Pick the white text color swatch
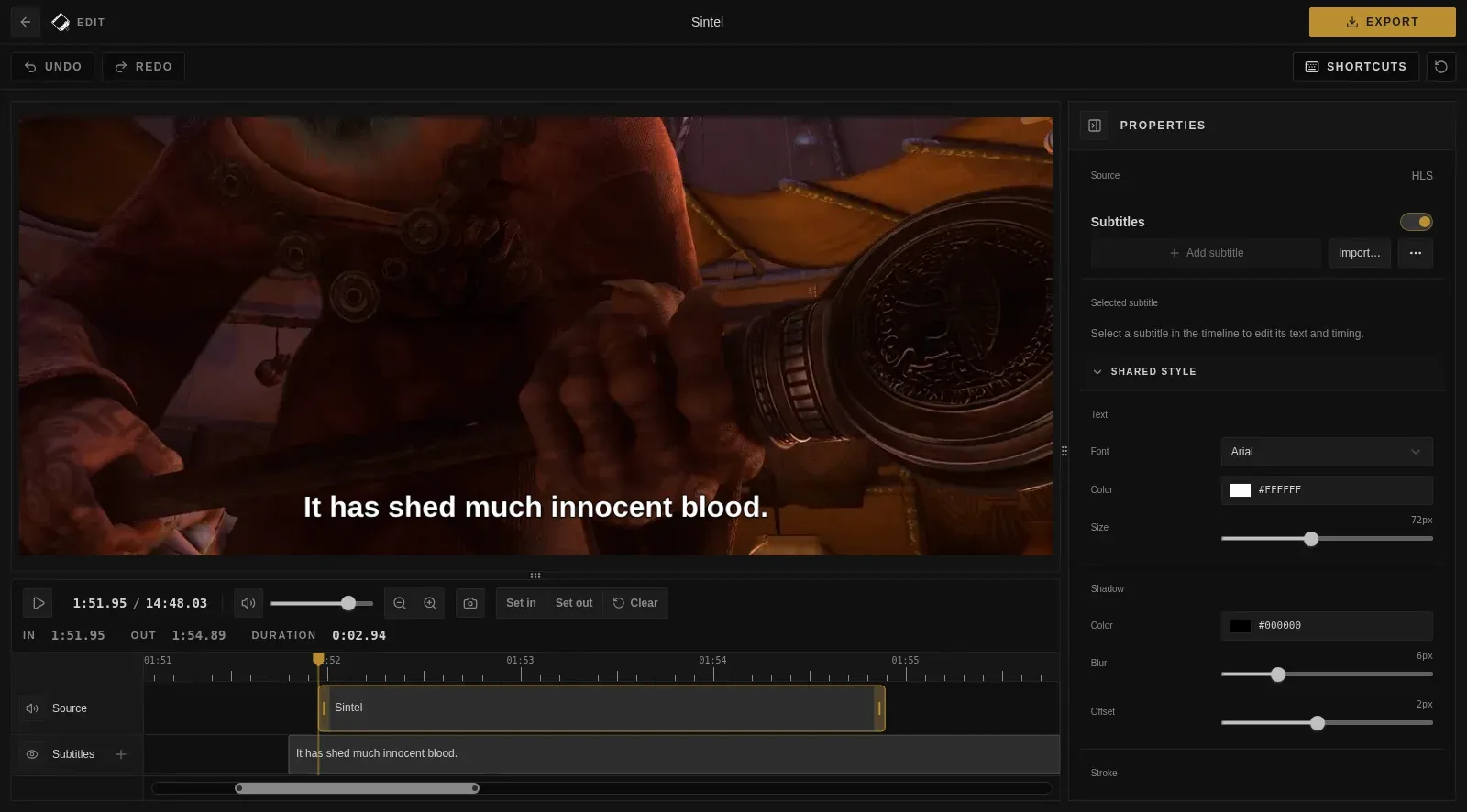Screen dimensions: 1467x812 [1241, 490]
